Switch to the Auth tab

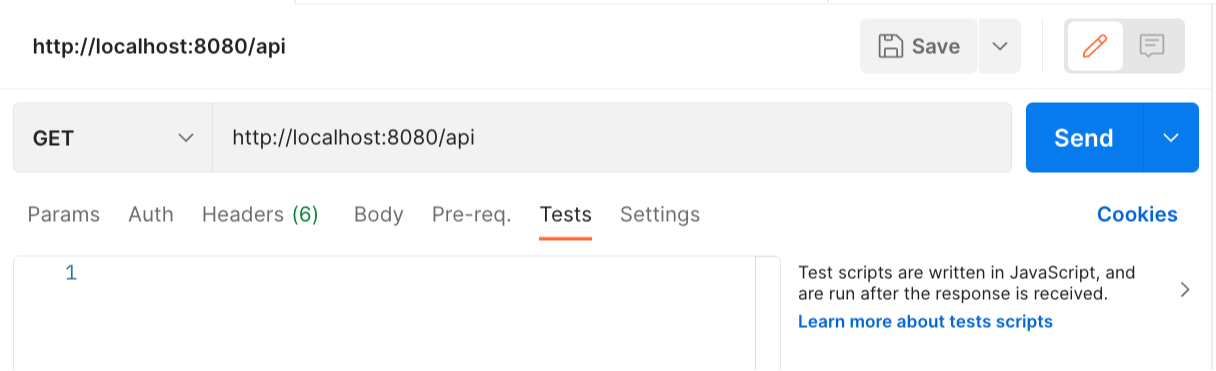151,214
